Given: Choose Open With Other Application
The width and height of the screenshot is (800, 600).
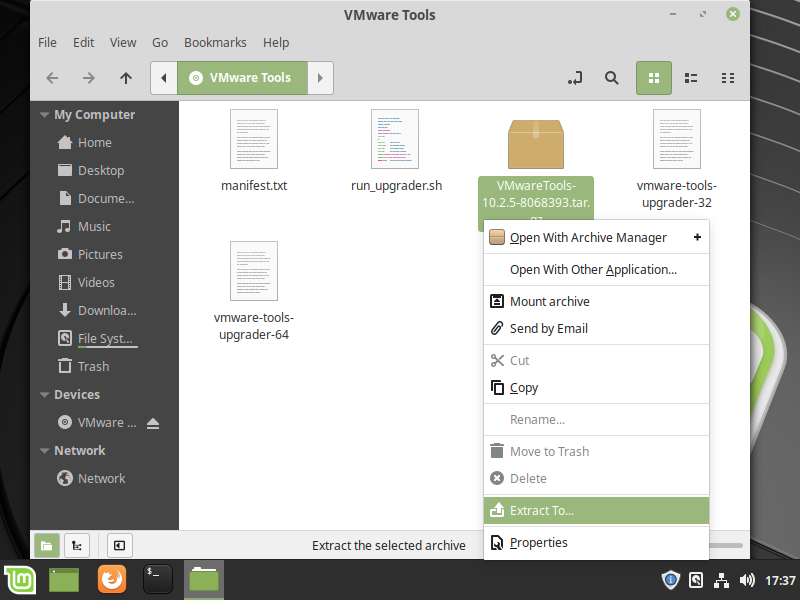Looking at the screenshot, I should pyautogui.click(x=596, y=270).
